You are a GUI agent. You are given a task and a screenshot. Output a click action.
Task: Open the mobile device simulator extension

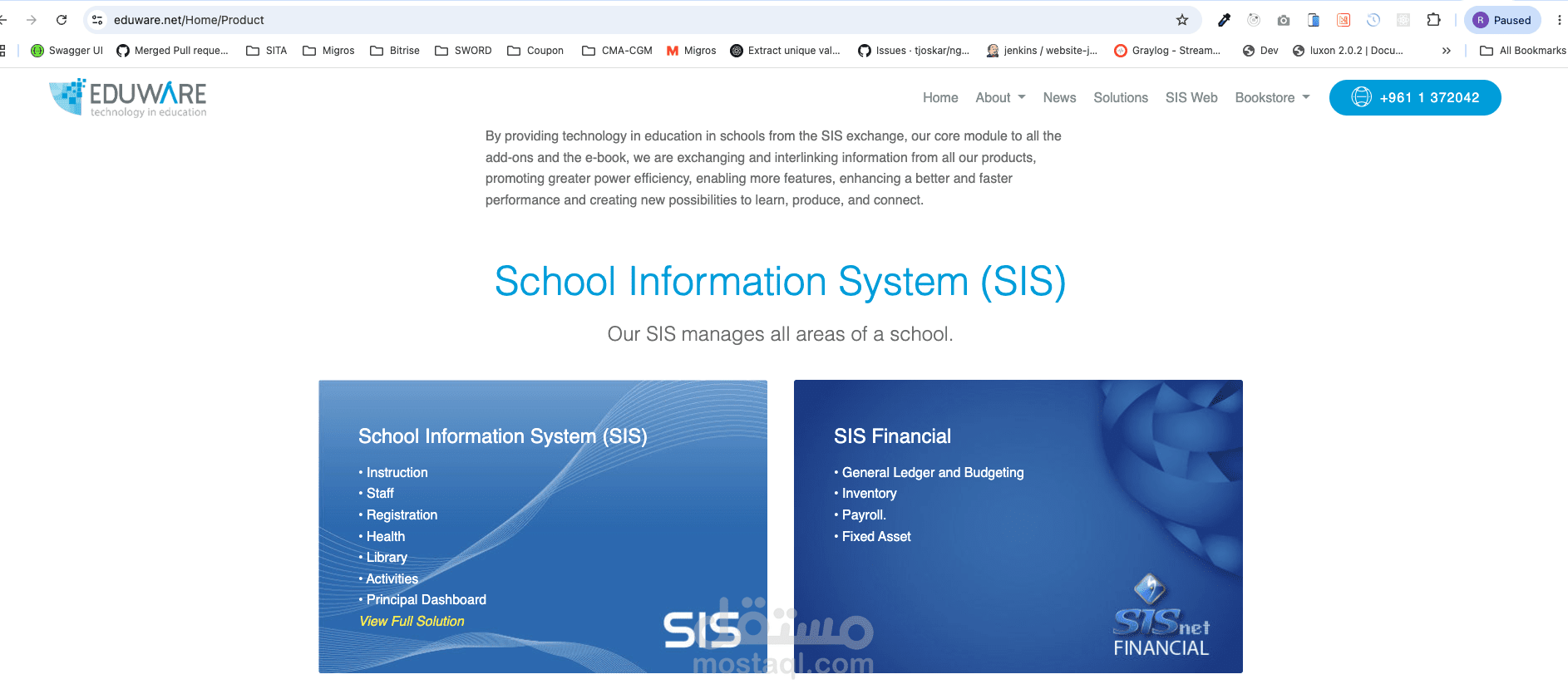point(1314,20)
